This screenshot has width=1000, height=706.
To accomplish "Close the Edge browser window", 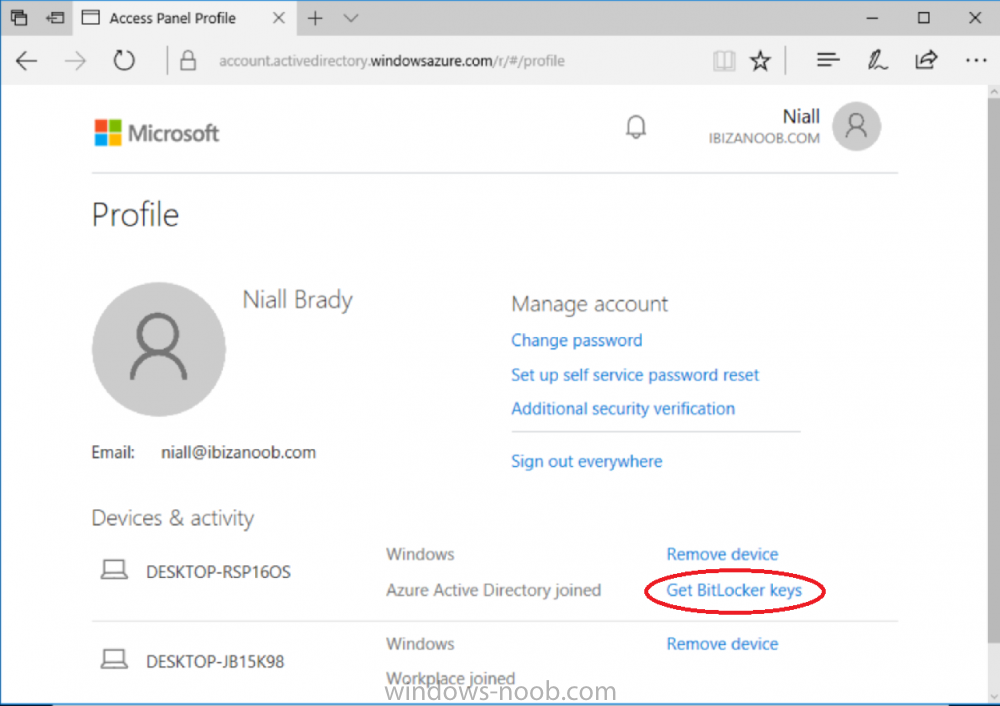I will tap(974, 18).
